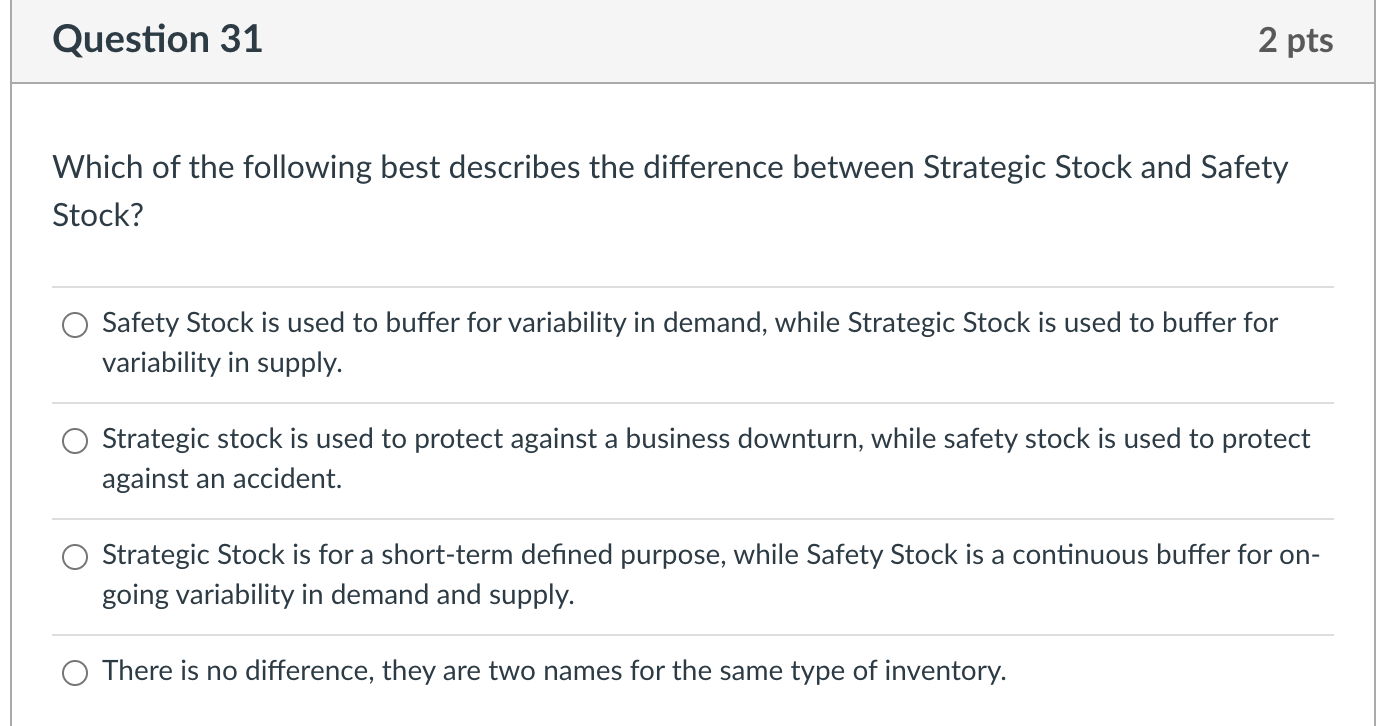The image size is (1396, 726).
Task: Select the short-term defined purpose radio button
Action: click(75, 556)
